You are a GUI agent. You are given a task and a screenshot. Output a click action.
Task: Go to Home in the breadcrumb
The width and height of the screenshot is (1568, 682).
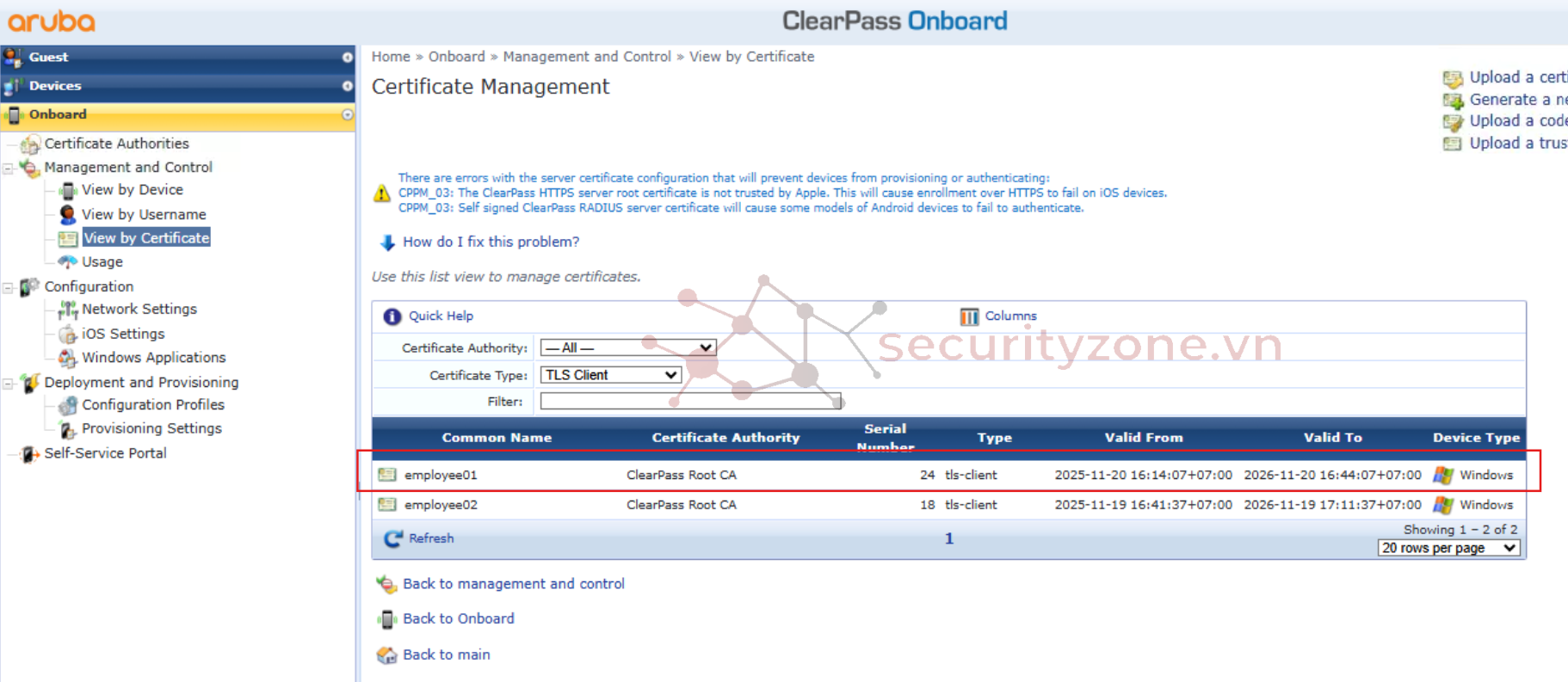click(391, 57)
